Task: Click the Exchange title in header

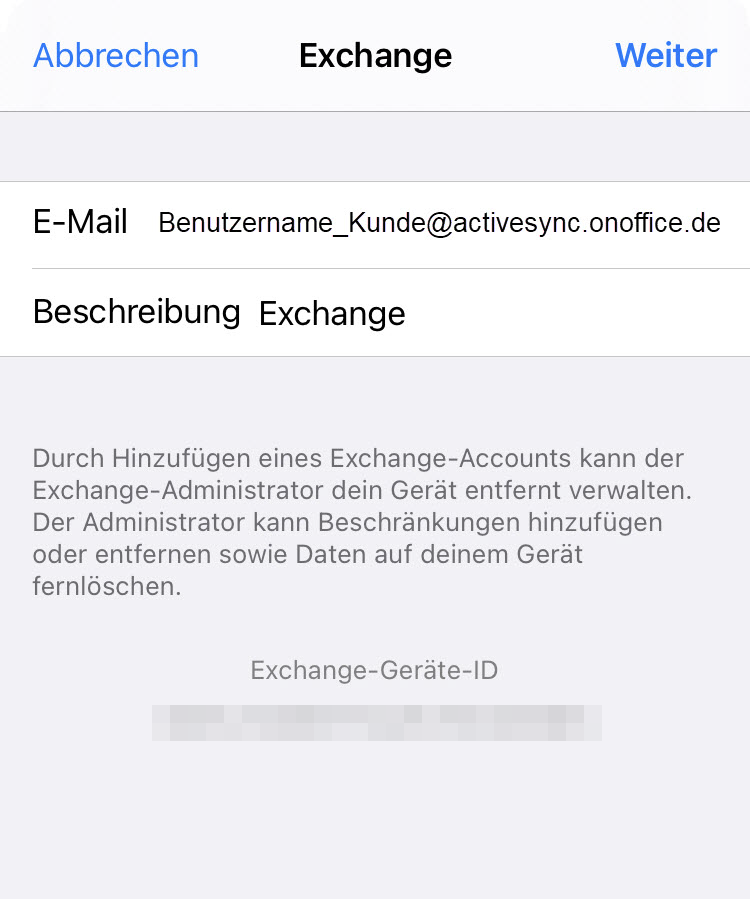Action: (x=375, y=55)
